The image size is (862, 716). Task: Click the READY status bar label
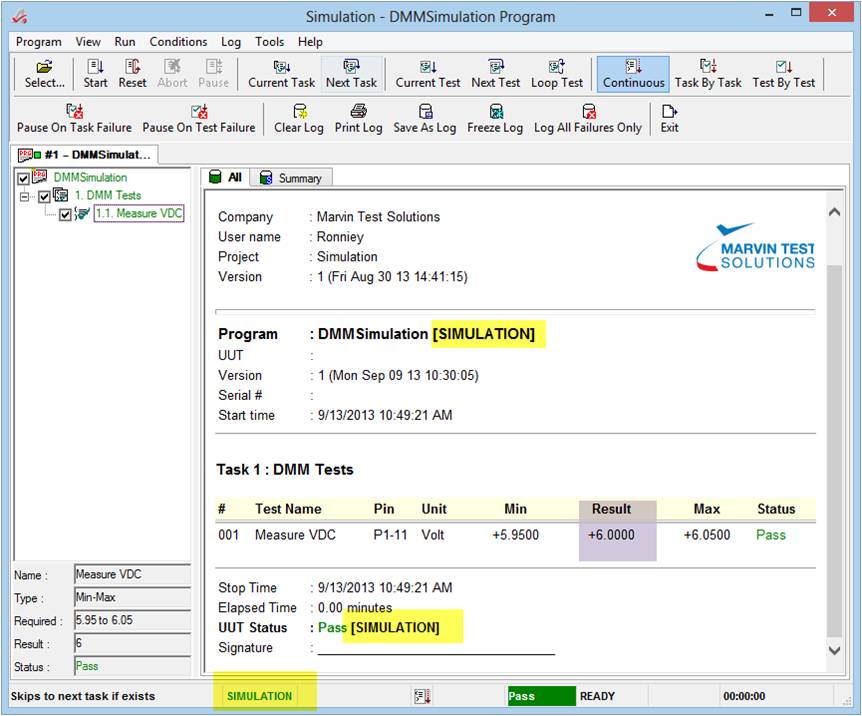pos(597,696)
